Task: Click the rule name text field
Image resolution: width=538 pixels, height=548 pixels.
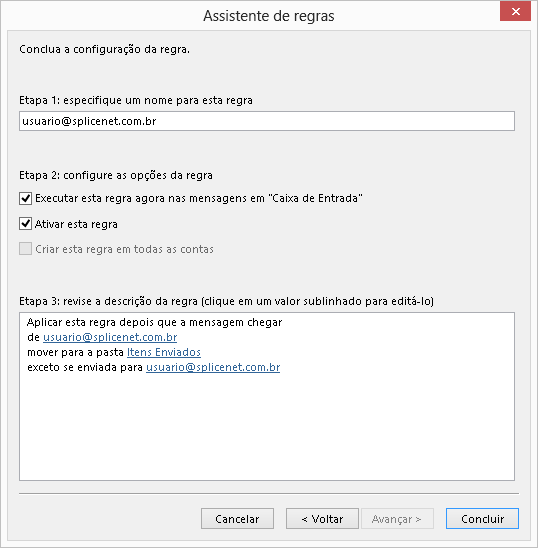Action: click(267, 121)
